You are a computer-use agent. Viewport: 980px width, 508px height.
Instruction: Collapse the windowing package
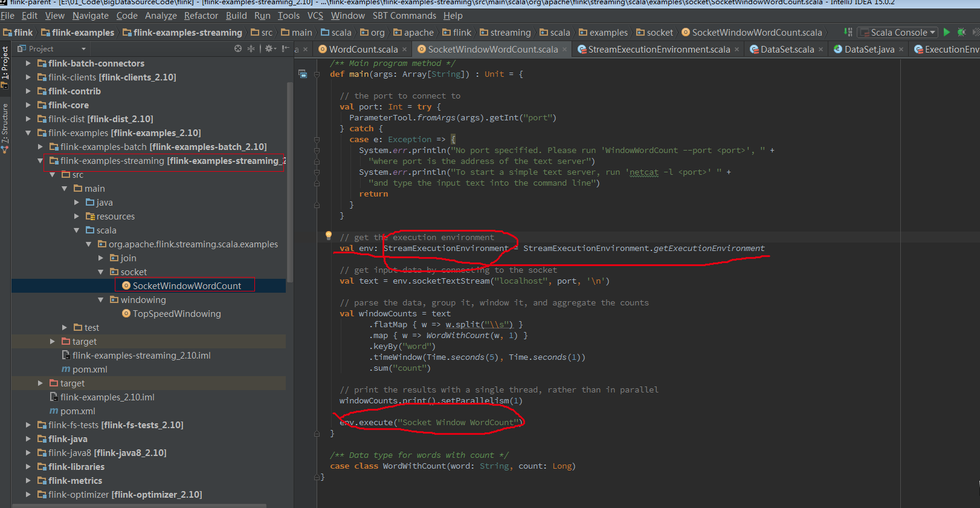tap(100, 299)
